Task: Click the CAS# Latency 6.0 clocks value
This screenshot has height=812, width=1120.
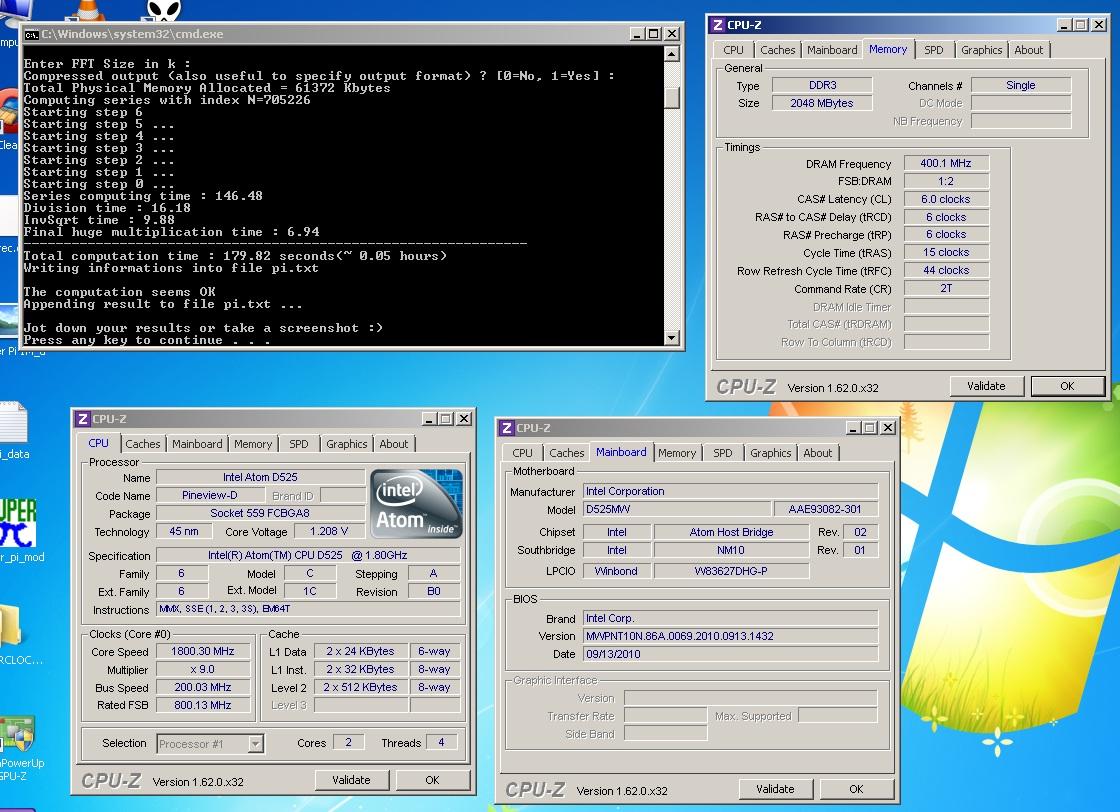Action: tap(946, 199)
